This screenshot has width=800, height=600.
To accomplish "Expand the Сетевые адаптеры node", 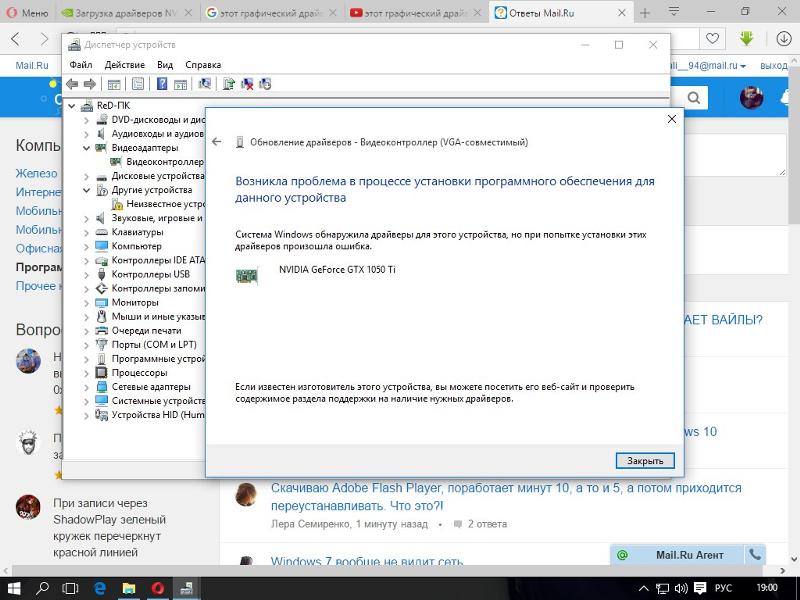I will click(86, 387).
